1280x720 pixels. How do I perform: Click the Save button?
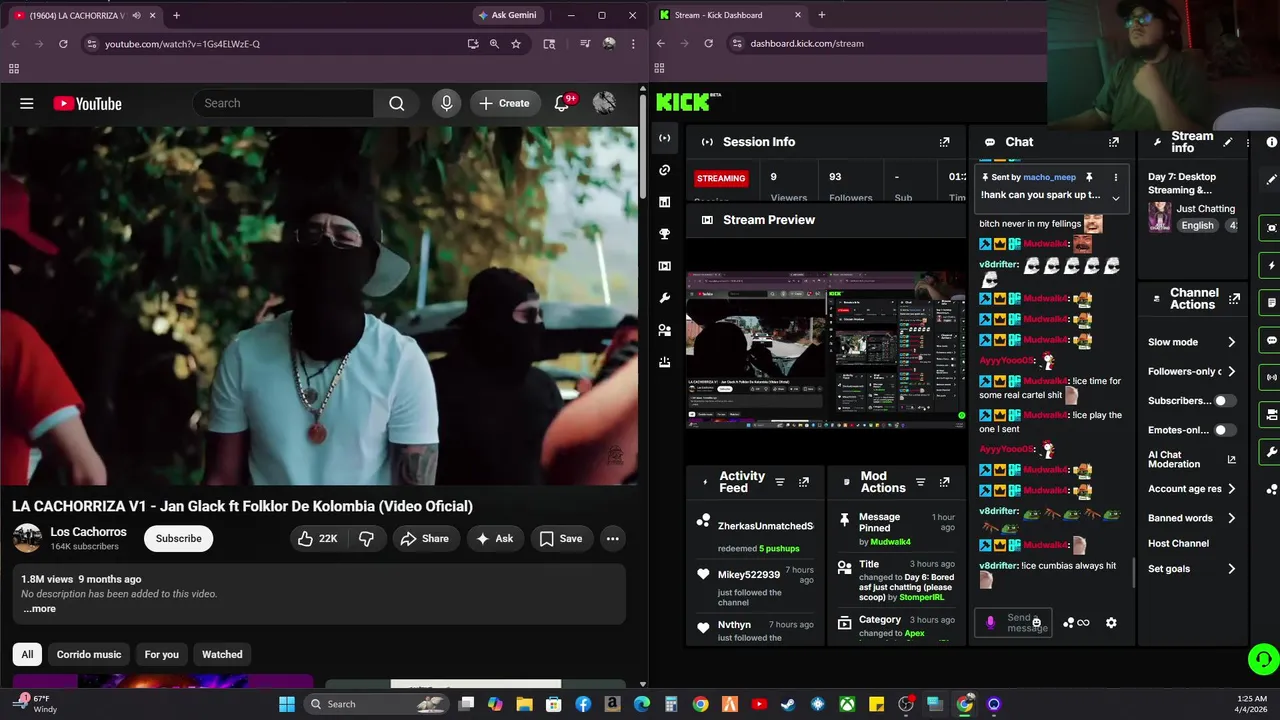point(560,538)
